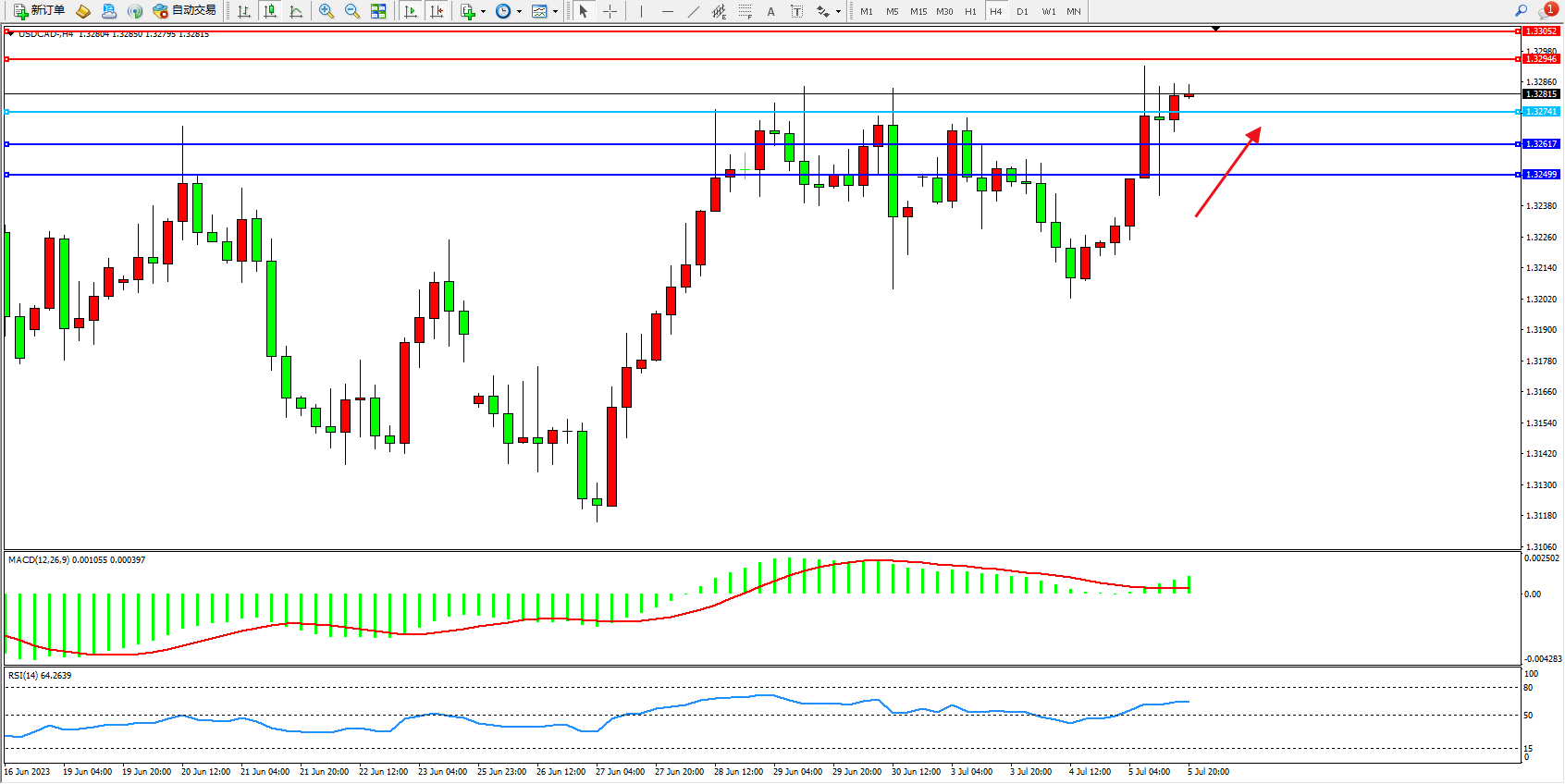1565x784 pixels.
Task: Expand the chart templates dropdown arrow
Action: pos(555,12)
